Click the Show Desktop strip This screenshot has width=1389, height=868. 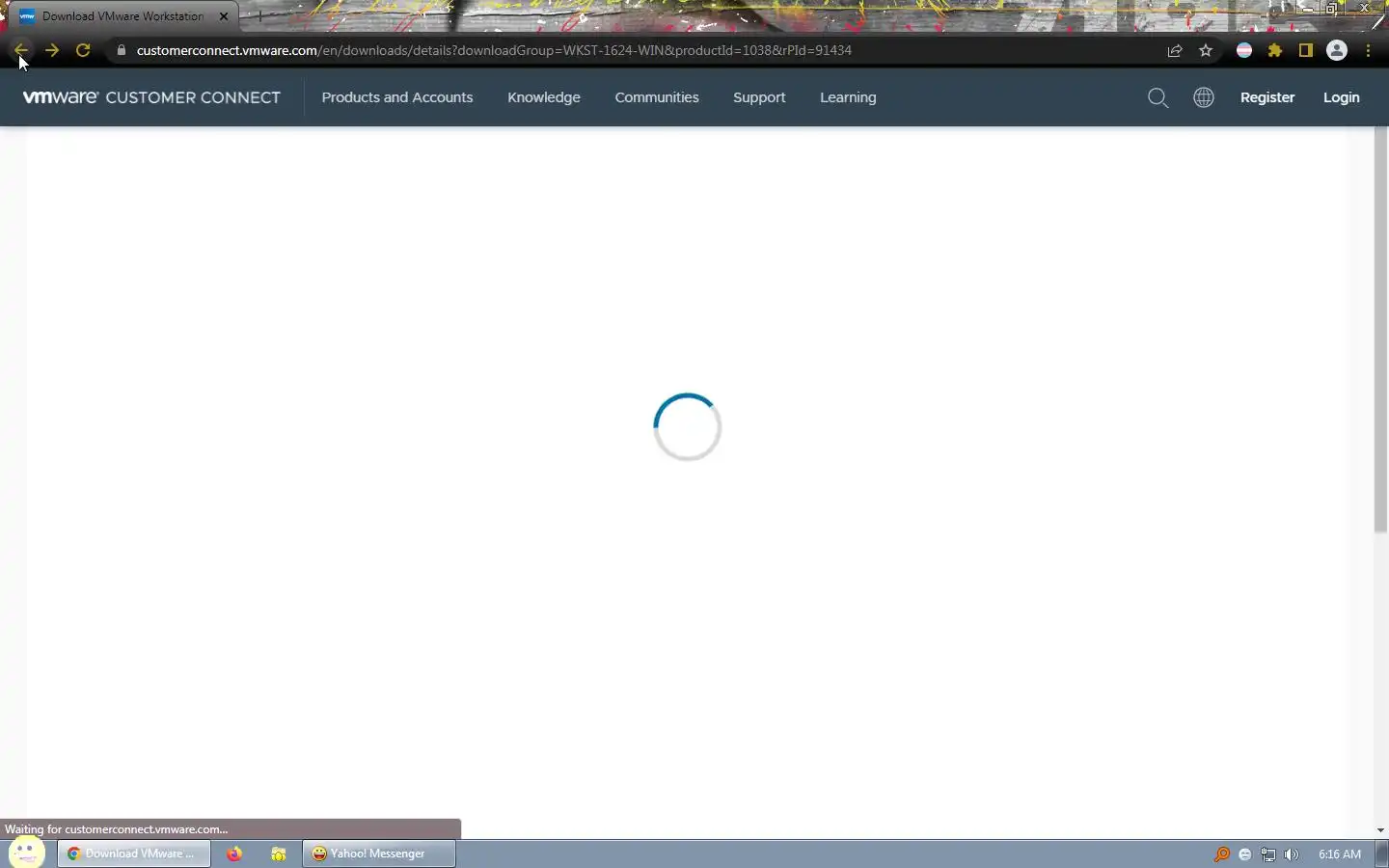point(1381,854)
